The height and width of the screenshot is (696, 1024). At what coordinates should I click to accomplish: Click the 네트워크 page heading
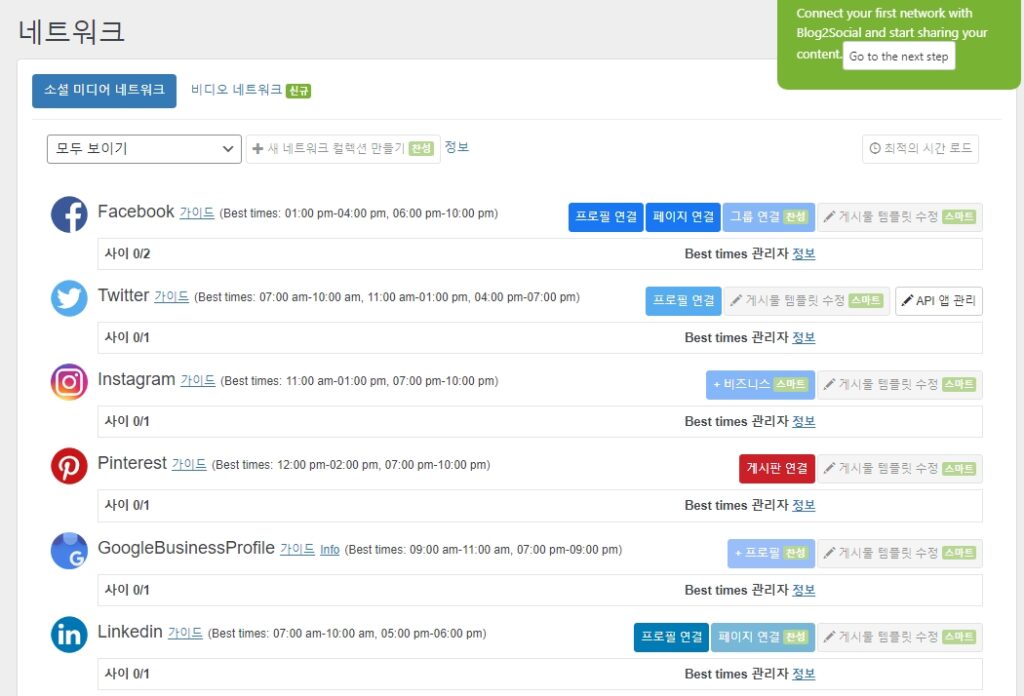[x=72, y=31]
